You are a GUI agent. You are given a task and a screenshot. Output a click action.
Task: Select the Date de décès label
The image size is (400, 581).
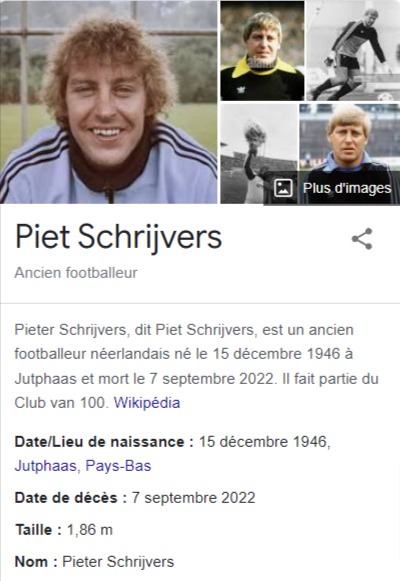tap(71, 498)
